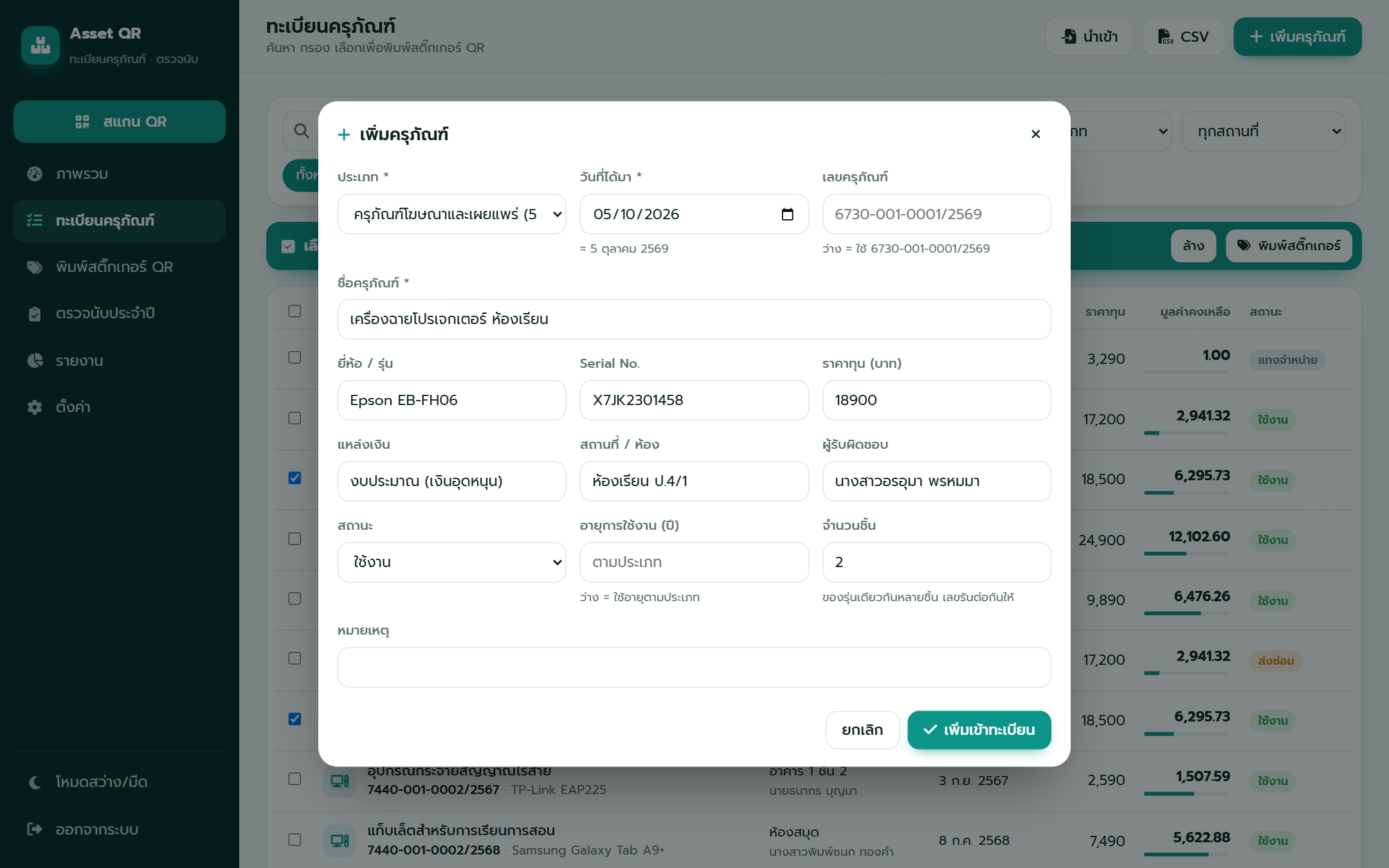Click the ยกเลิก cancel button

(862, 730)
